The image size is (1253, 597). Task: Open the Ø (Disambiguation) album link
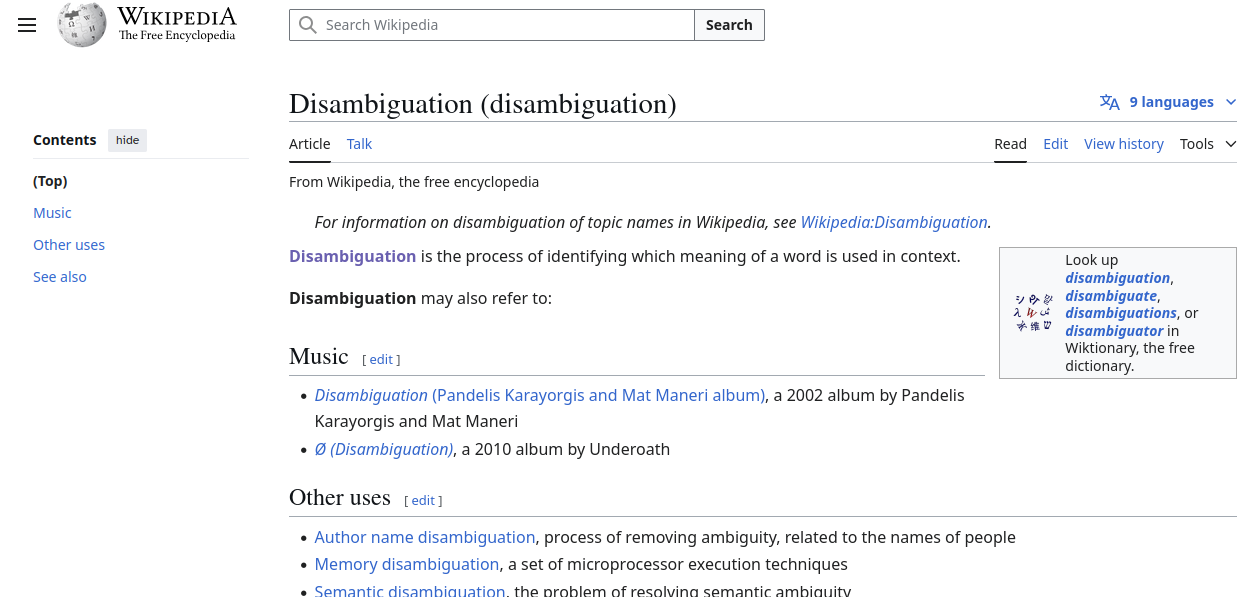pos(384,449)
